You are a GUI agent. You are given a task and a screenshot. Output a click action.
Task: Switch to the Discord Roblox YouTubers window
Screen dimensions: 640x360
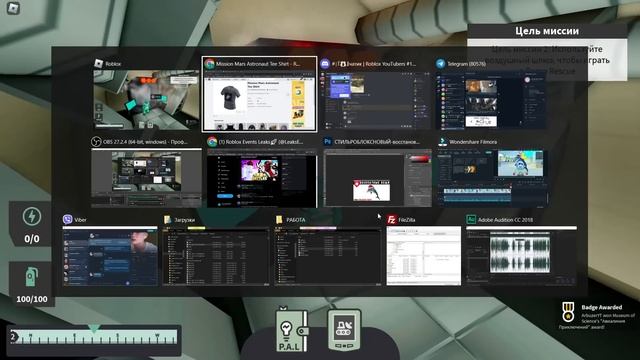375,100
